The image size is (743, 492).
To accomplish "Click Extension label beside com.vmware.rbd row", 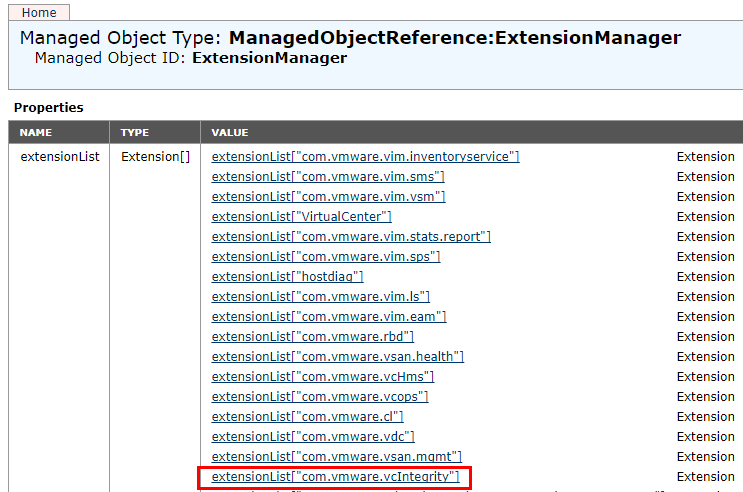I will pos(706,336).
